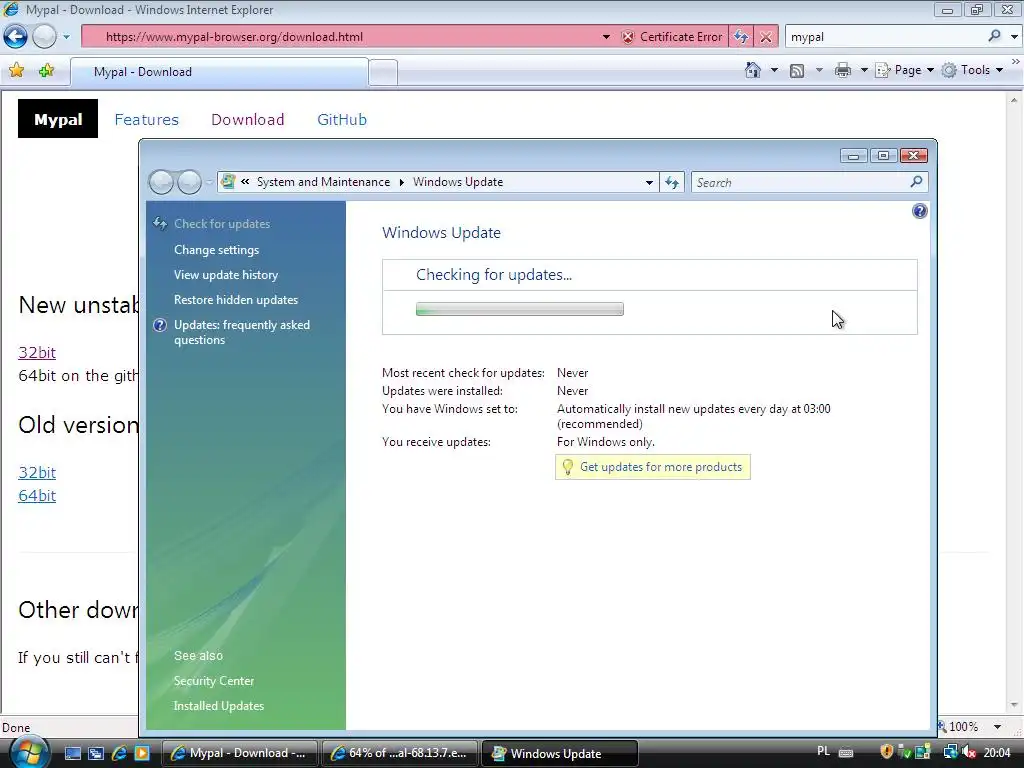Viewport: 1024px width, 768px height.
Task: Refresh the Mypal page in IE
Action: [x=741, y=37]
